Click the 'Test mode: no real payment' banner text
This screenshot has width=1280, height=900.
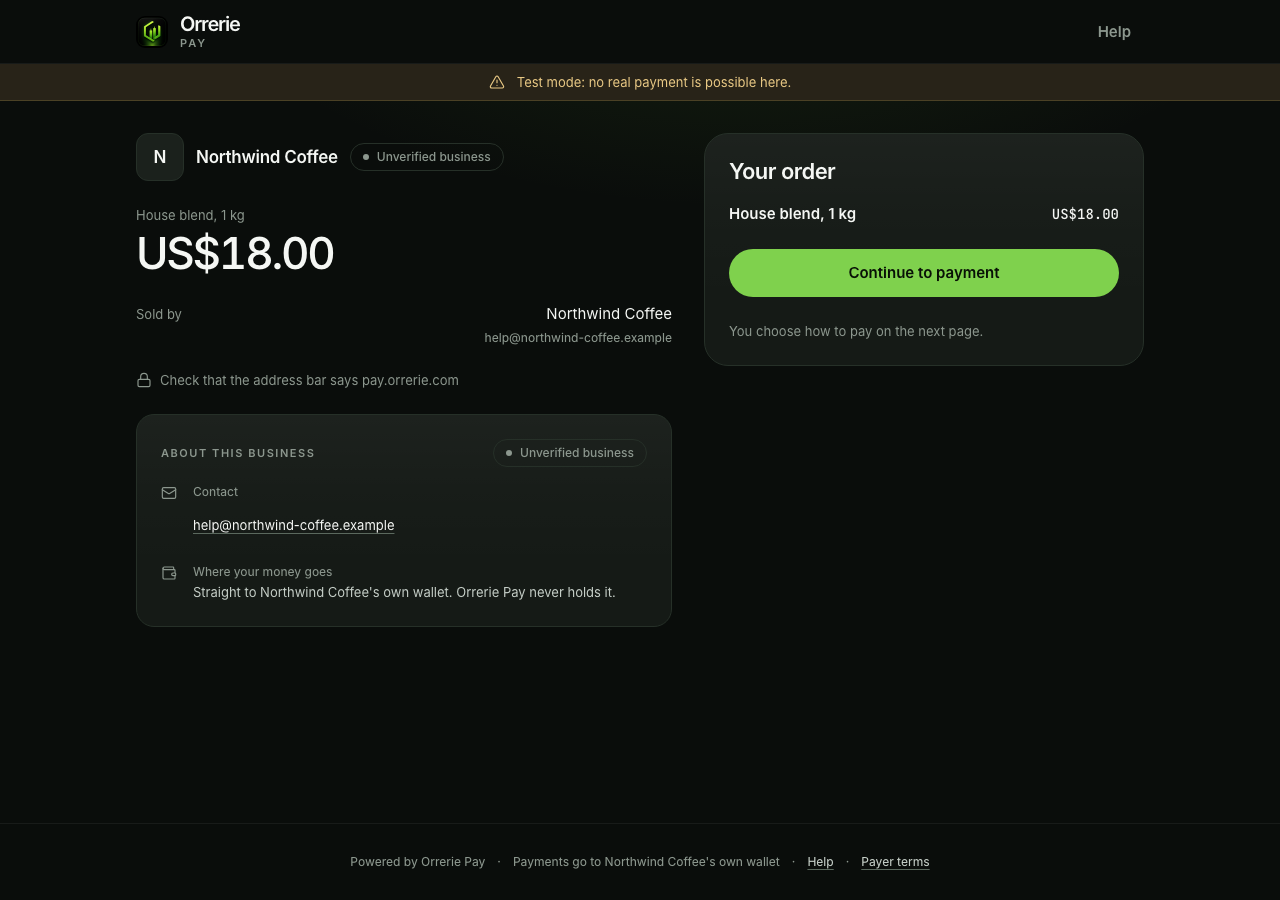click(x=654, y=82)
